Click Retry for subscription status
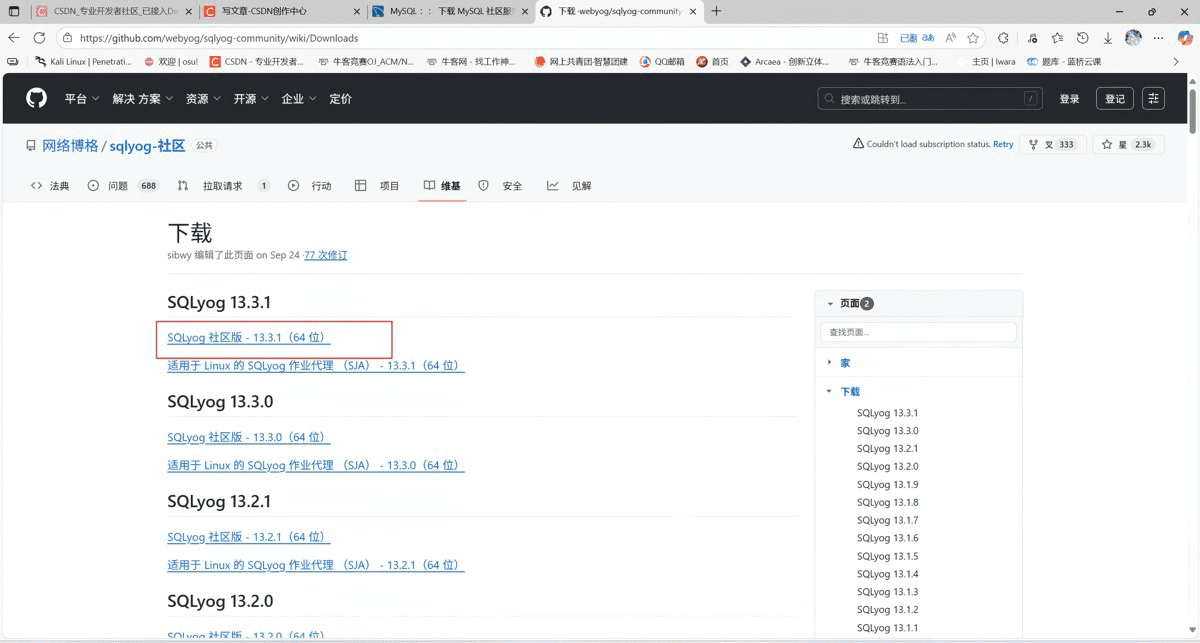This screenshot has width=1200, height=643. 1003,144
